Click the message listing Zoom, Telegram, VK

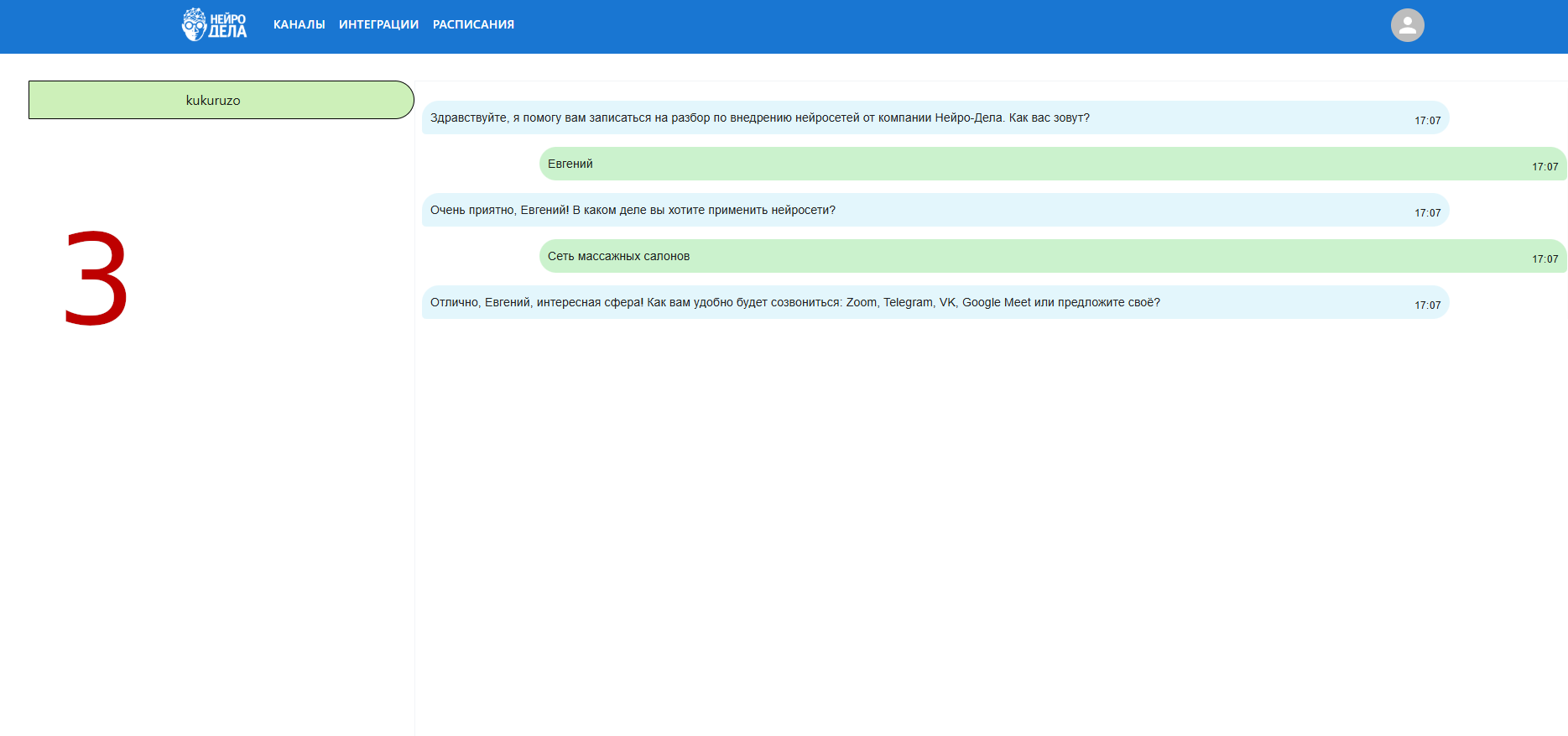935,302
